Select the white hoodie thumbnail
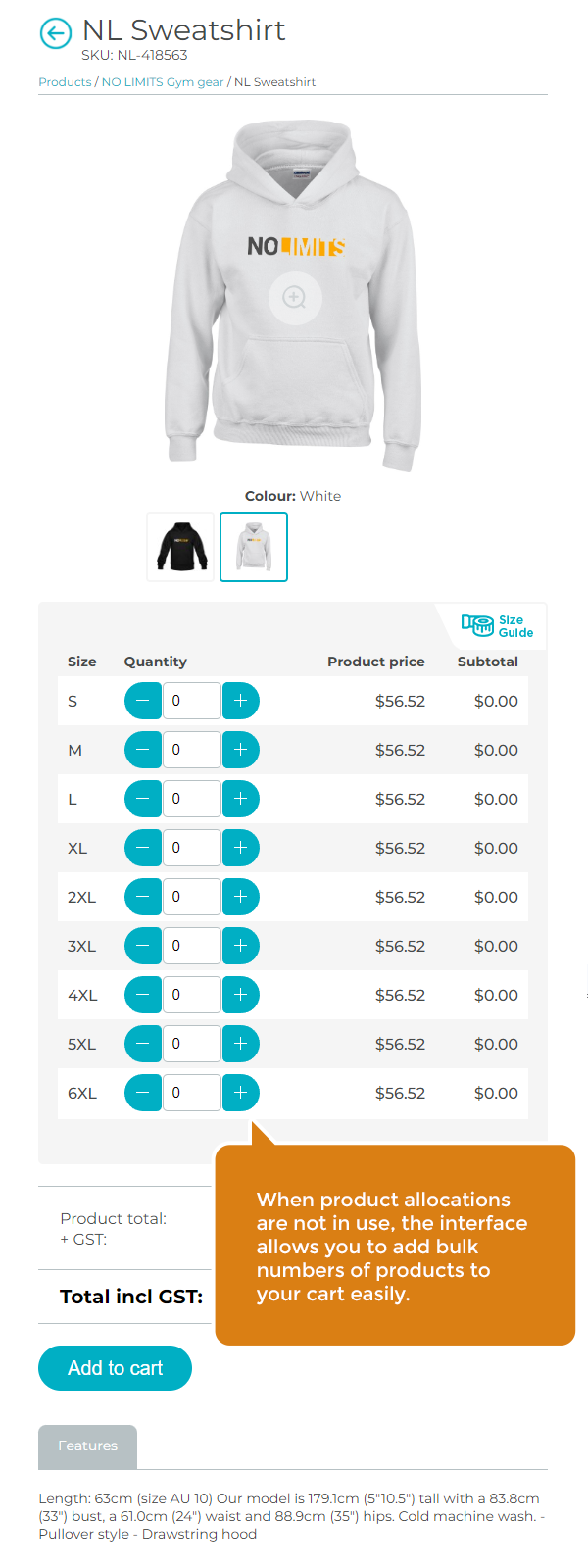588x1568 pixels. click(254, 546)
